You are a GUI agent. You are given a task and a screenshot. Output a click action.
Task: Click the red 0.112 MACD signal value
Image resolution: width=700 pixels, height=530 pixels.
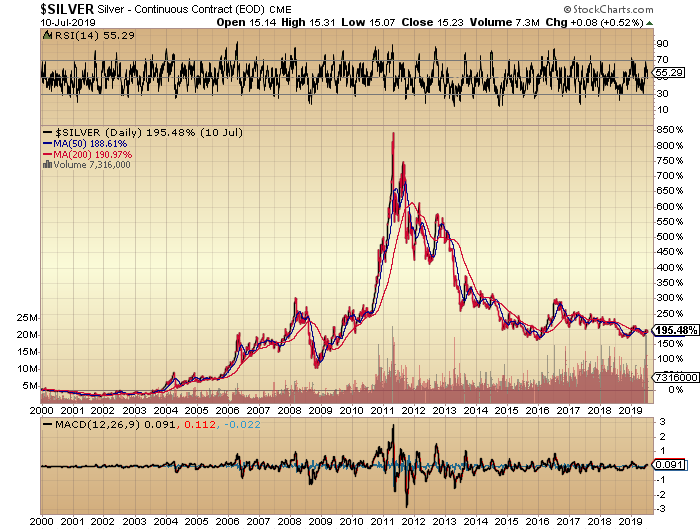[x=200, y=425]
